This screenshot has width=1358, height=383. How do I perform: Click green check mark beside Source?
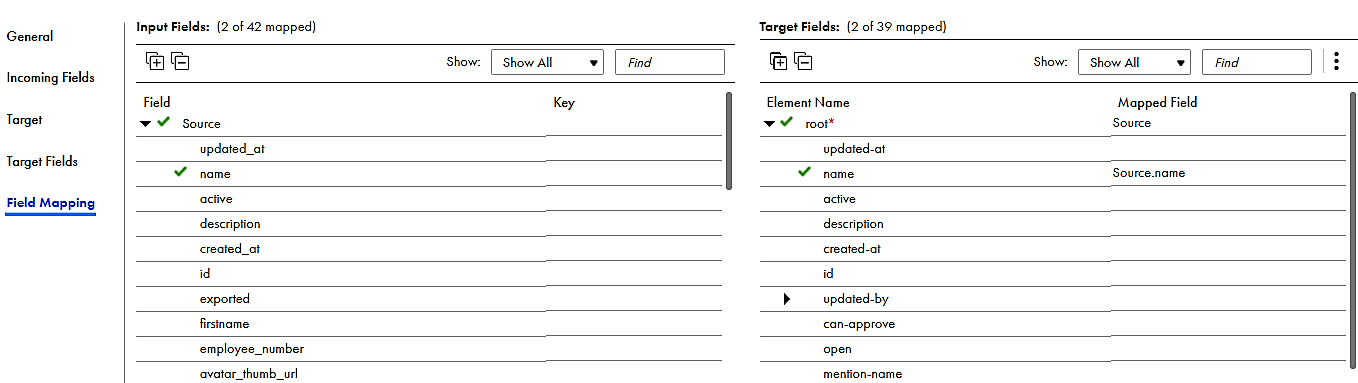164,123
